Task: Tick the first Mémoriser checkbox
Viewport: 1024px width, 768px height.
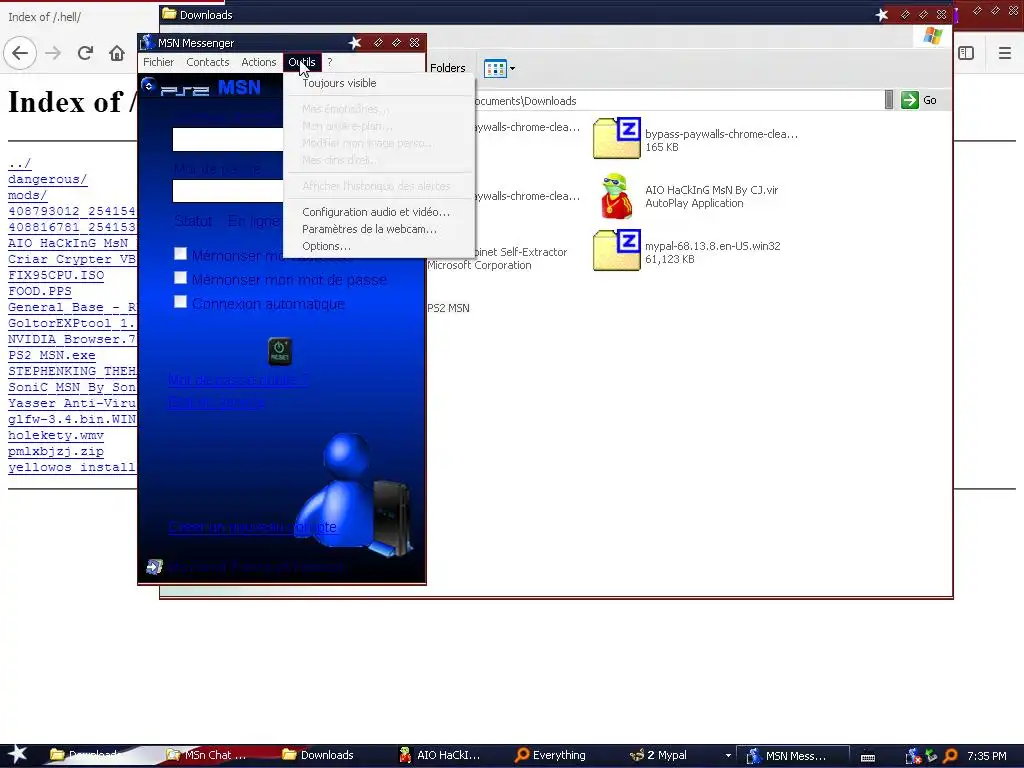Action: (180, 254)
